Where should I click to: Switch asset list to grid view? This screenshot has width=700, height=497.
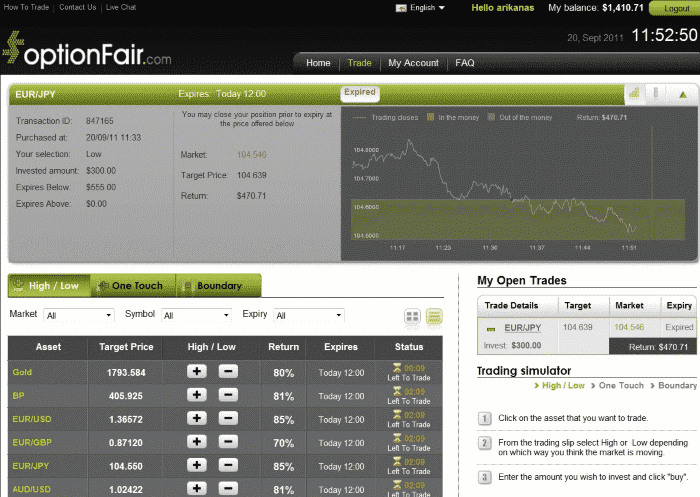point(412,317)
